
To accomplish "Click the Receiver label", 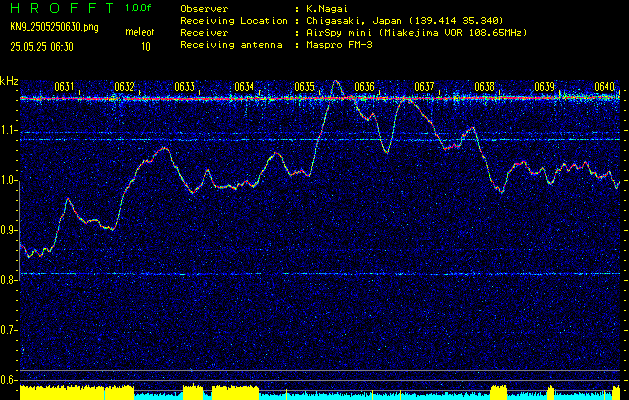I will 205,33.
